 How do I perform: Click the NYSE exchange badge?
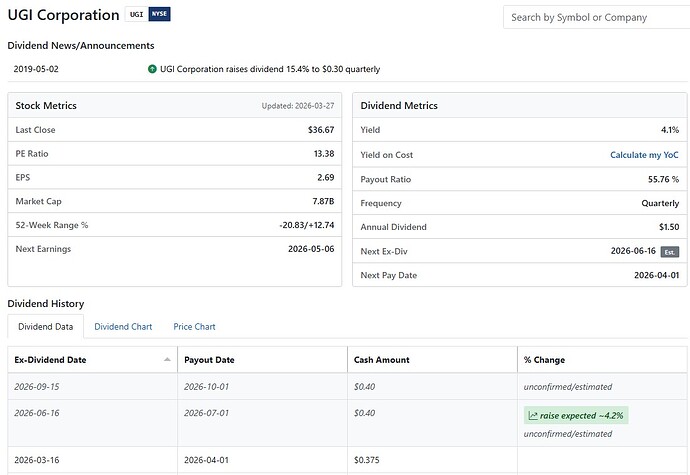[x=159, y=14]
